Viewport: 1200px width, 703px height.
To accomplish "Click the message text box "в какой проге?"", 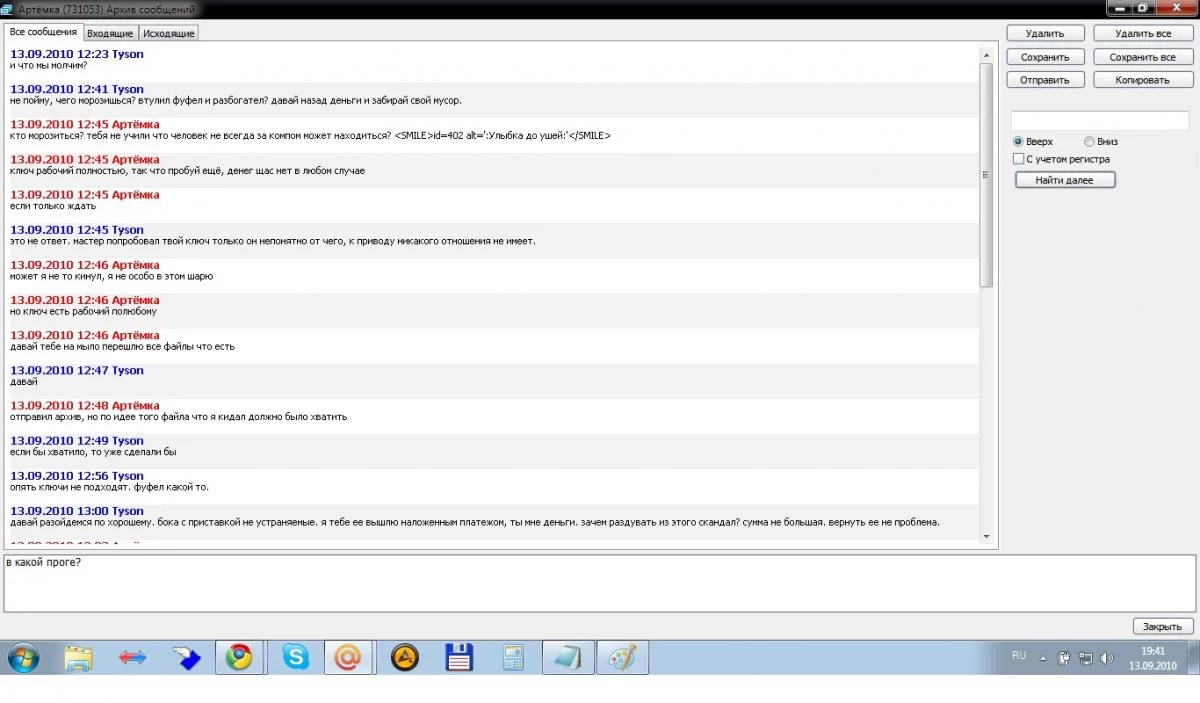I will coord(600,583).
